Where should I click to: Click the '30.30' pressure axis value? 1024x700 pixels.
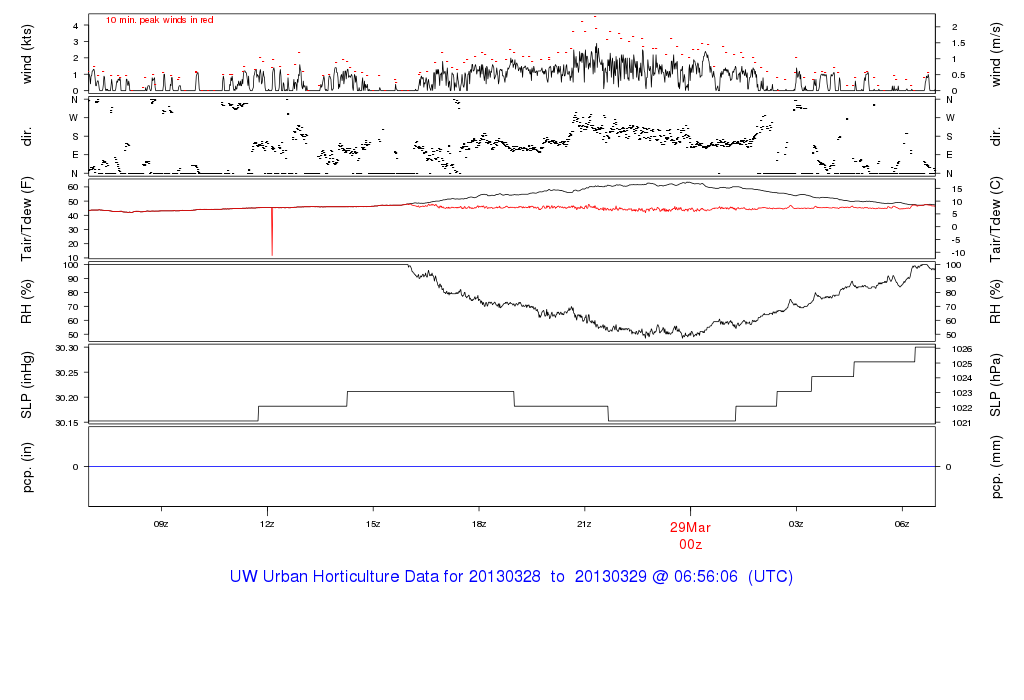pos(67,348)
